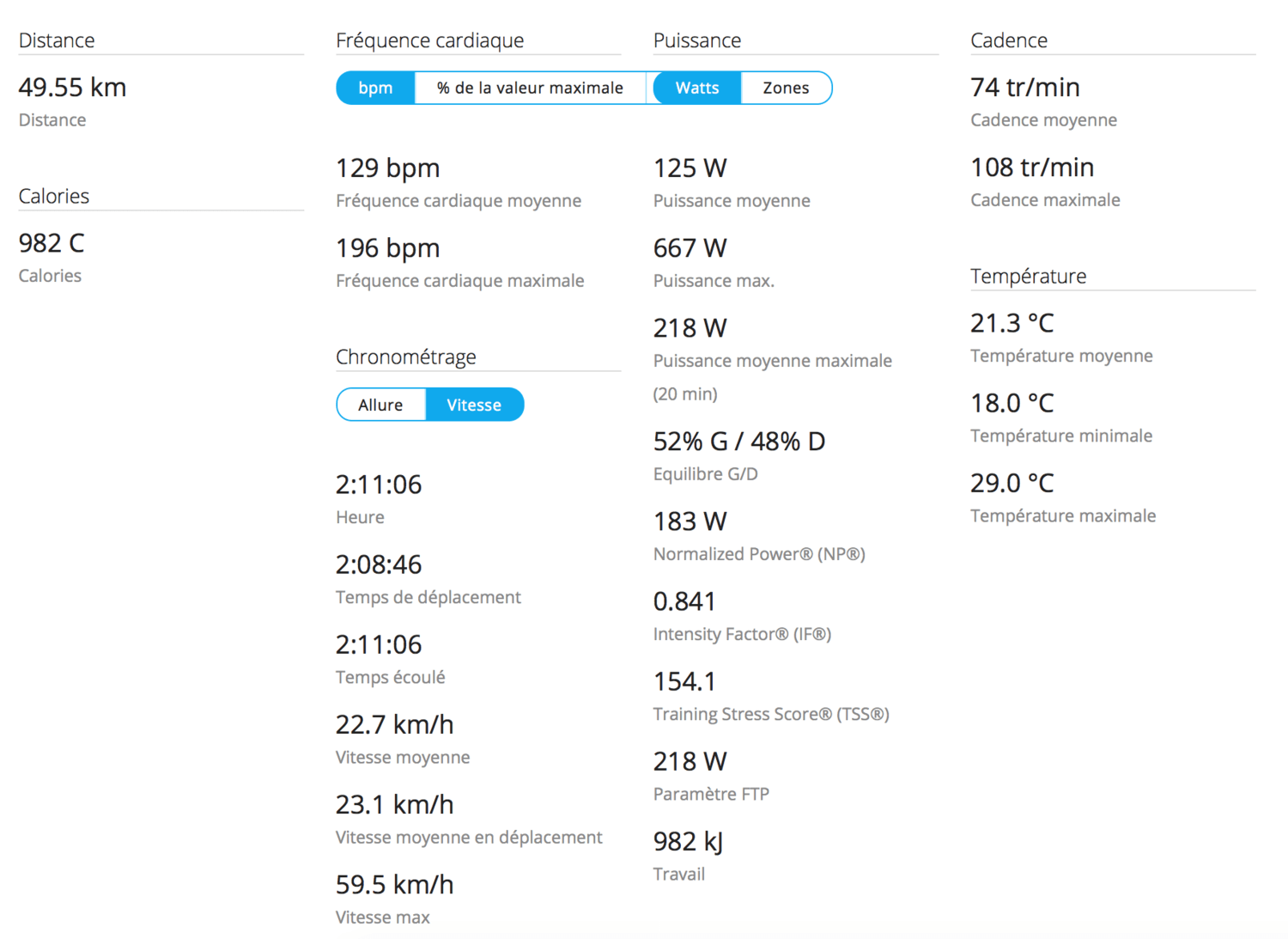1288x939 pixels.
Task: Click the Chronométrage section heading
Action: (406, 357)
